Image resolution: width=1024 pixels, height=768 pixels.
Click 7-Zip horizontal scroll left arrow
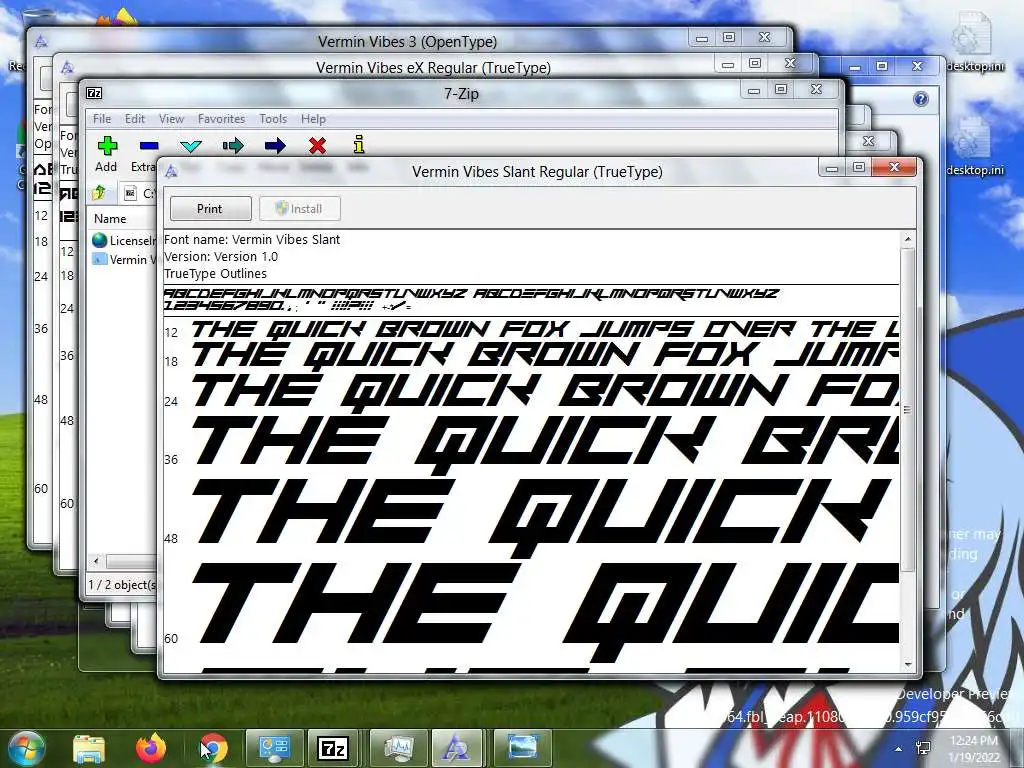click(97, 561)
